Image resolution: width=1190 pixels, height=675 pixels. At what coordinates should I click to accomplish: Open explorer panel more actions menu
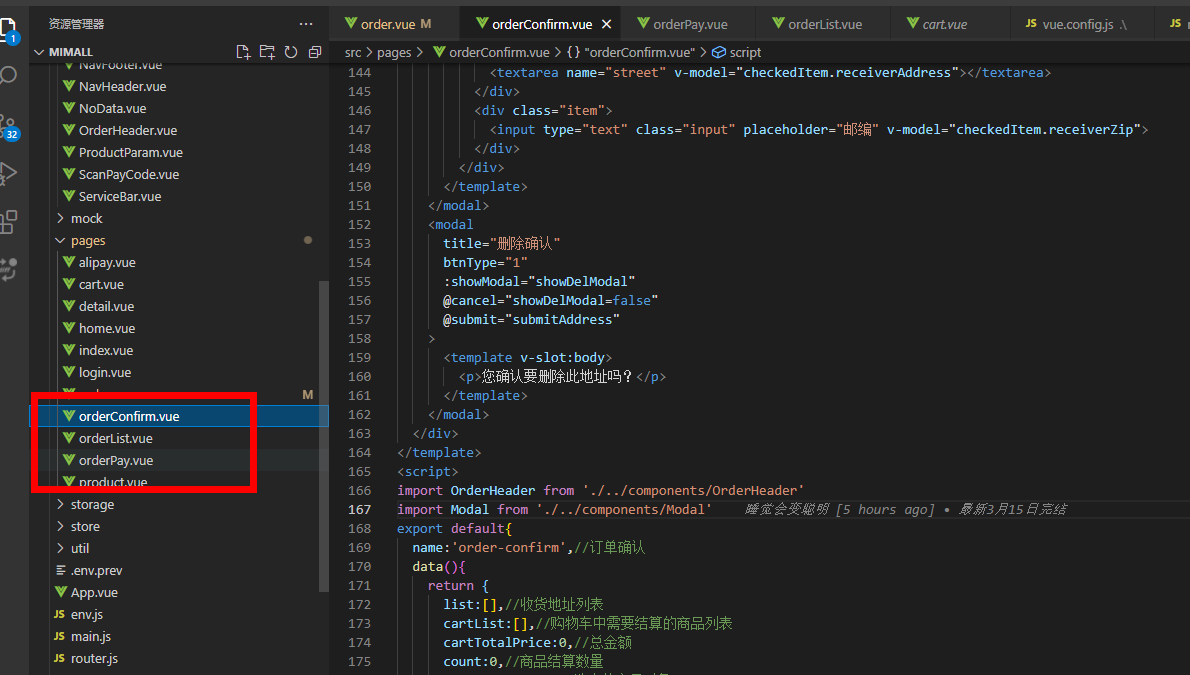306,23
